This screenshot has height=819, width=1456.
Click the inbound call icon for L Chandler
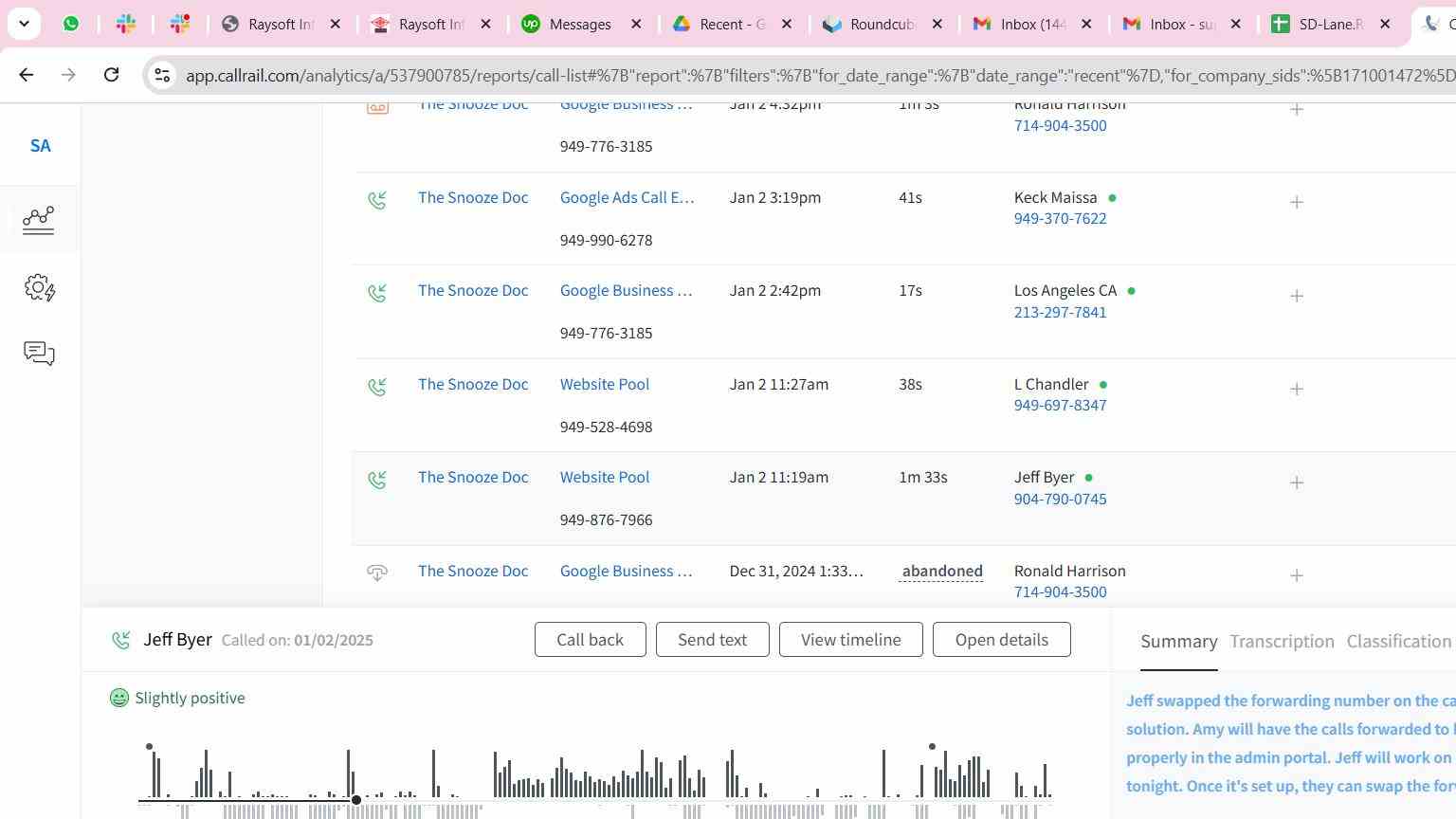point(377,387)
